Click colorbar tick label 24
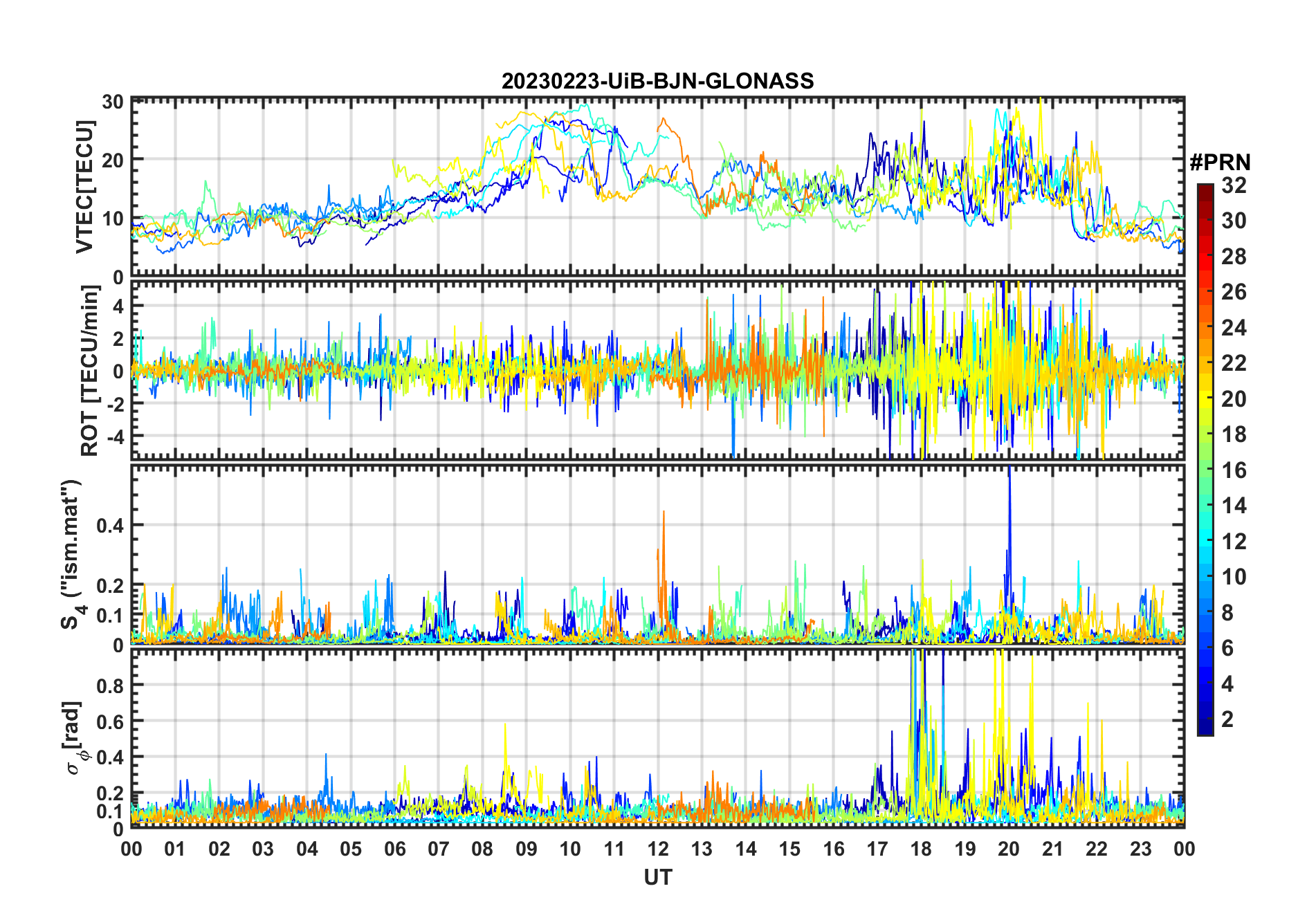1316x920 pixels. tap(1234, 328)
